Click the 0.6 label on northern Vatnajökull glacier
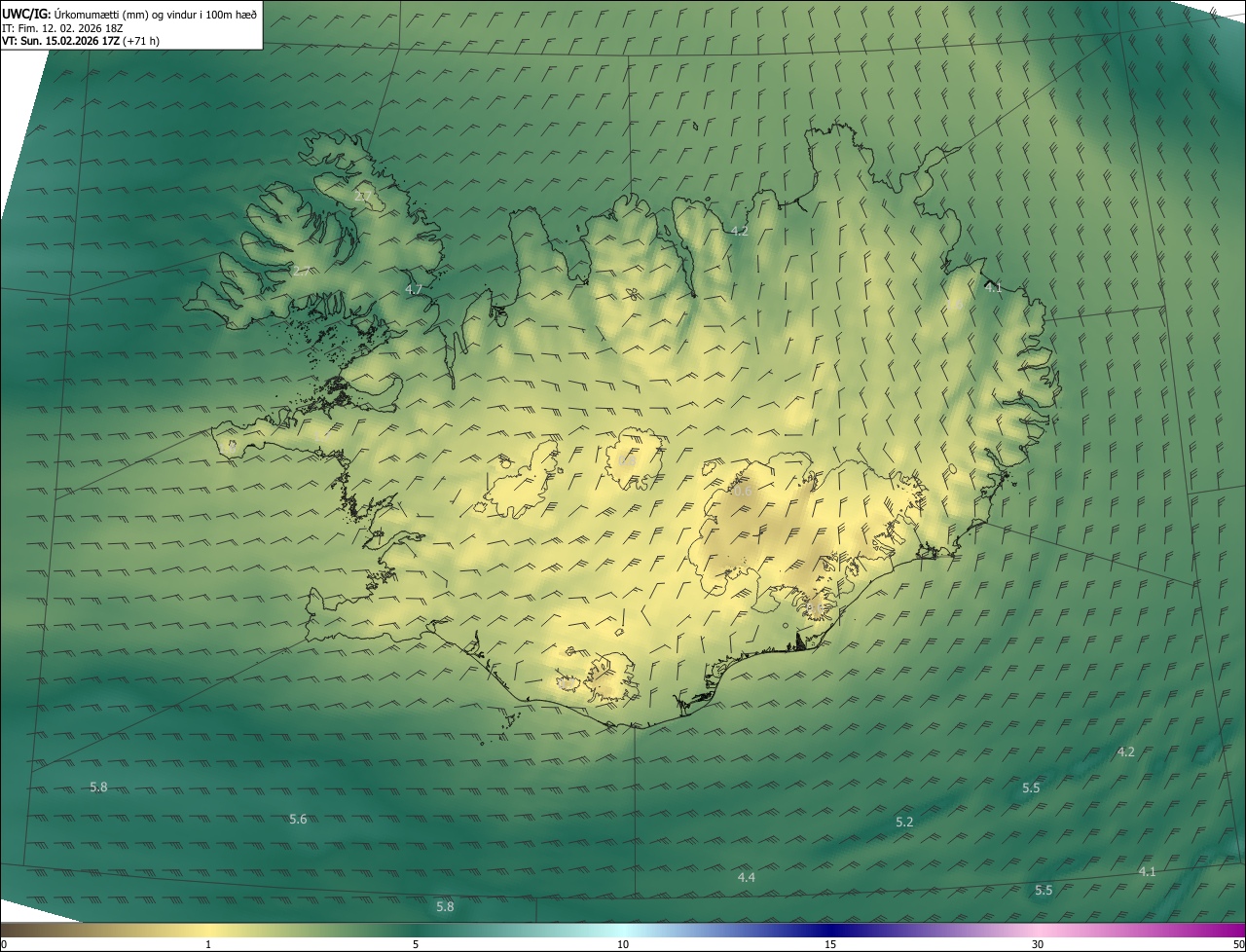 coord(742,492)
